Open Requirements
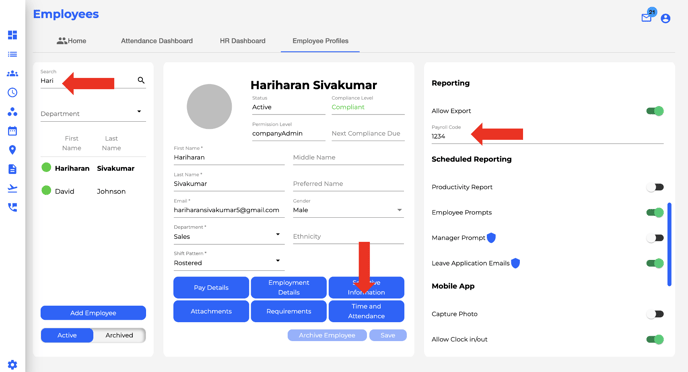The image size is (688, 372). [x=289, y=311]
